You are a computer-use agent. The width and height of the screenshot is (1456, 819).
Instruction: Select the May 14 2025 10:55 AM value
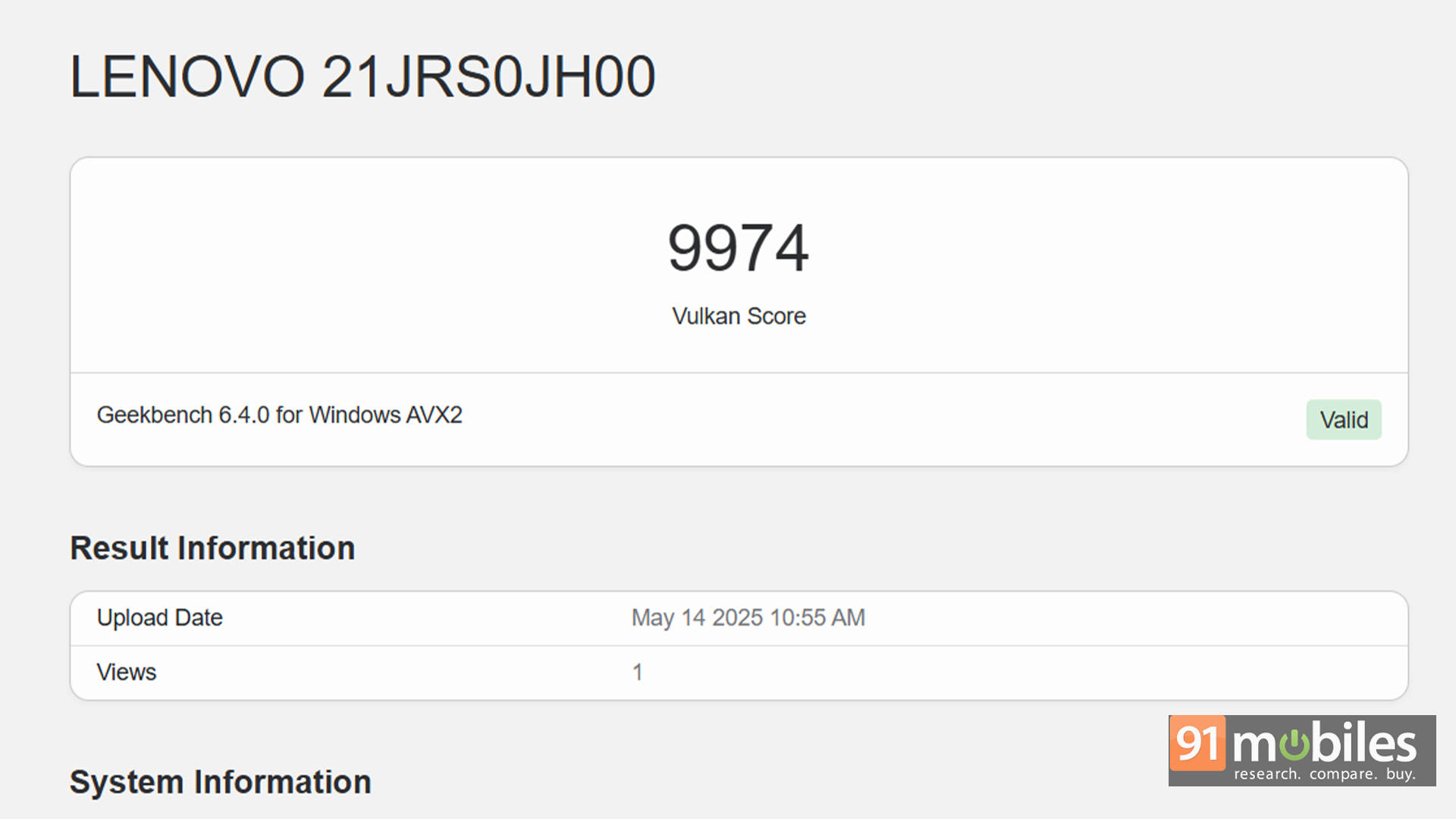point(748,617)
